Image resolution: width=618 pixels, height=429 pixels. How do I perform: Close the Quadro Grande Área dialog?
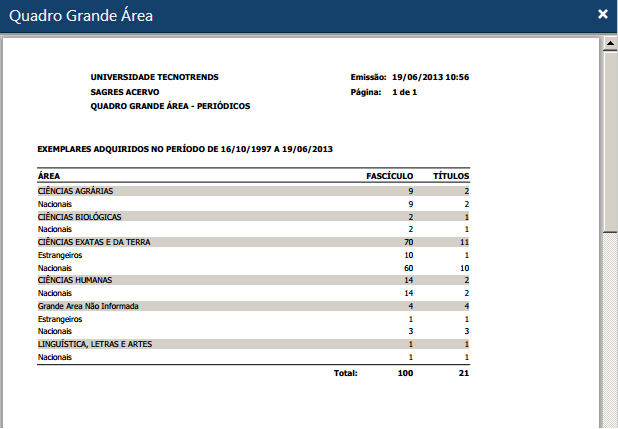(602, 14)
